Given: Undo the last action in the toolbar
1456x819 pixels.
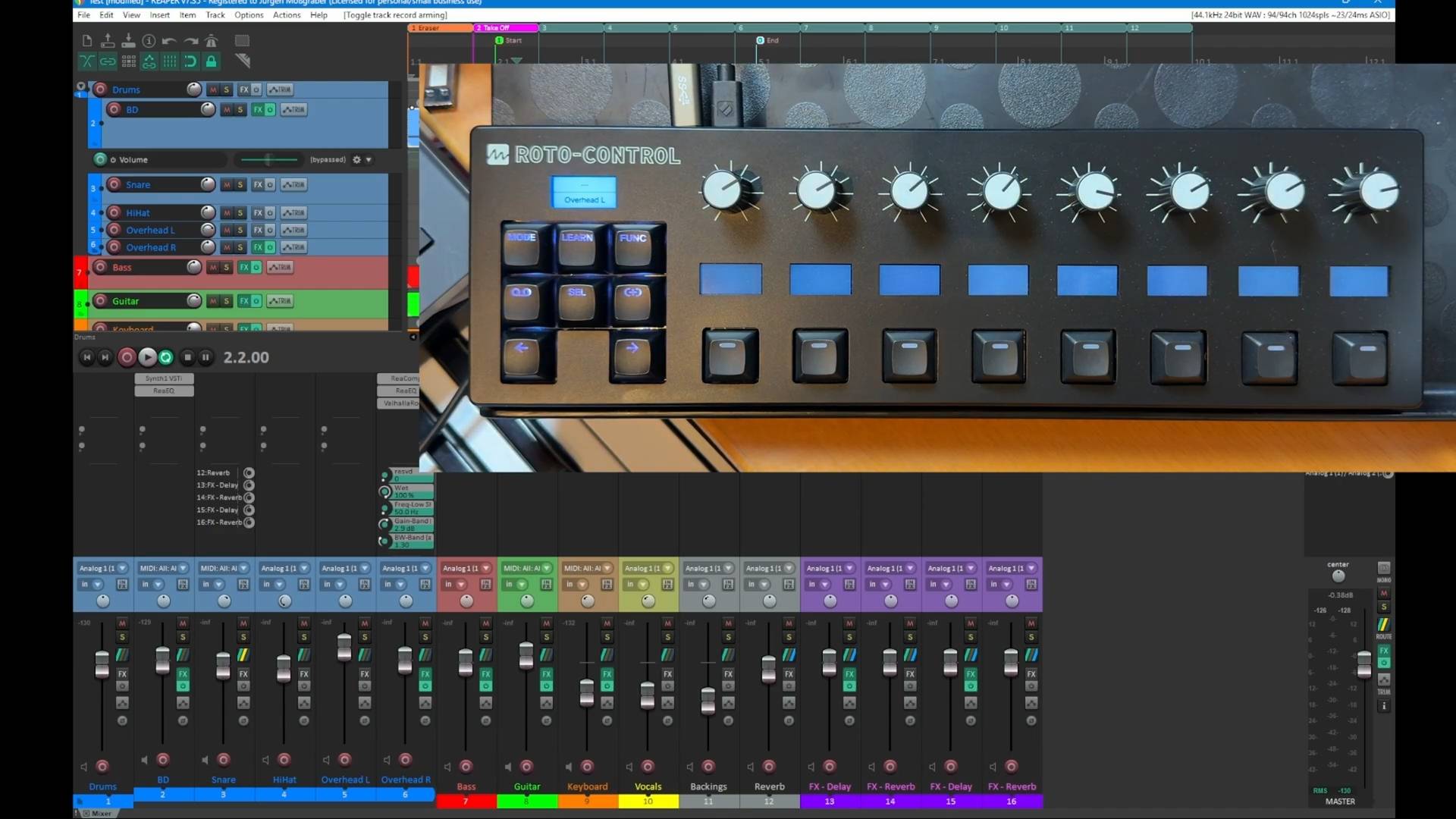Looking at the screenshot, I should [170, 41].
